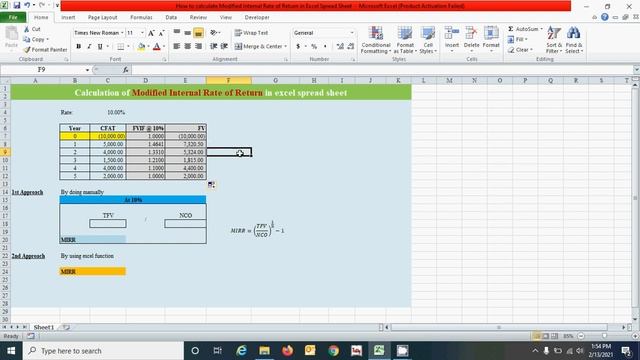Click Decrease Indent icon

[213, 47]
